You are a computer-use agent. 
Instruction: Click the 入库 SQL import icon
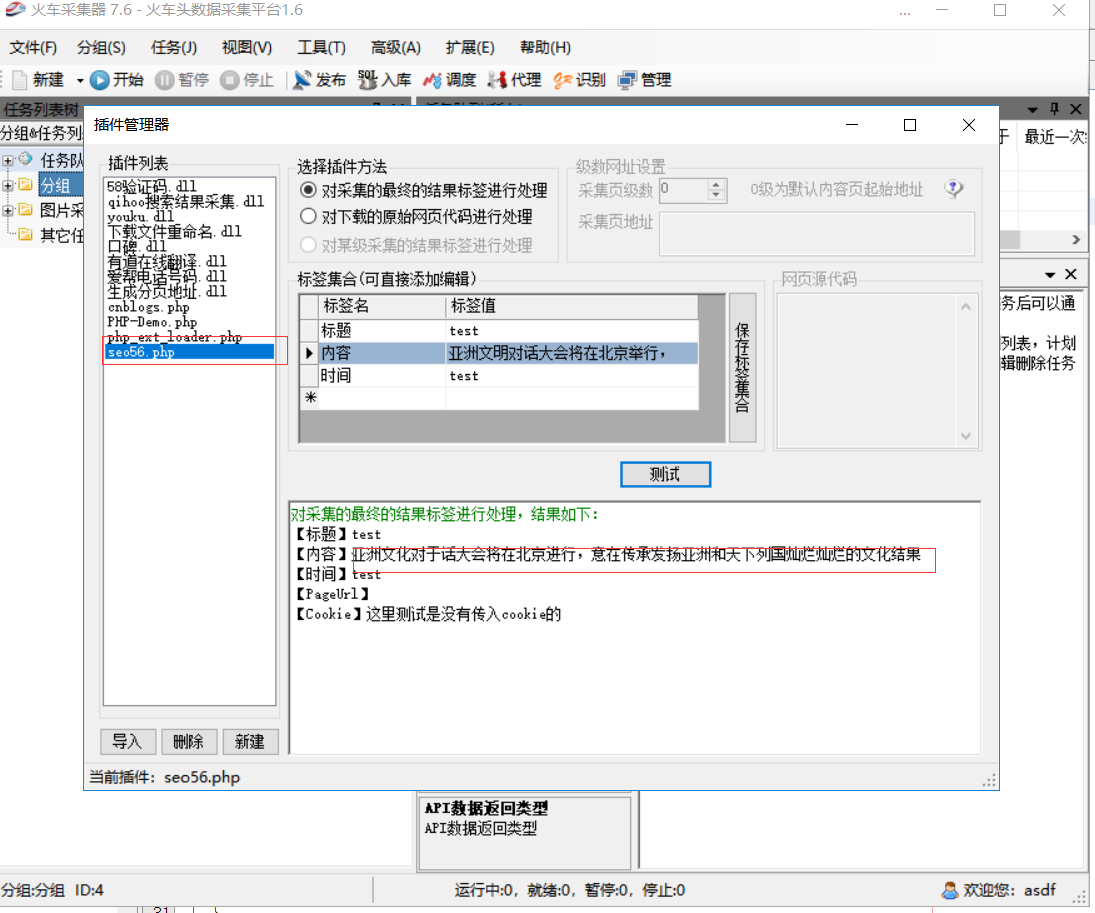367,80
